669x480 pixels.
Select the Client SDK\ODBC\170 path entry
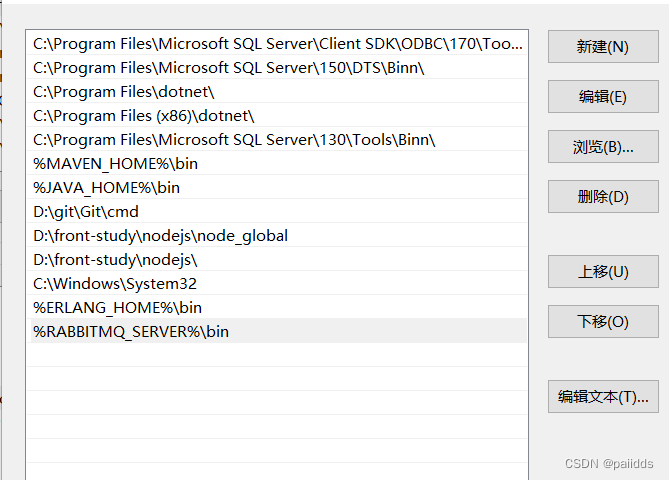point(264,43)
